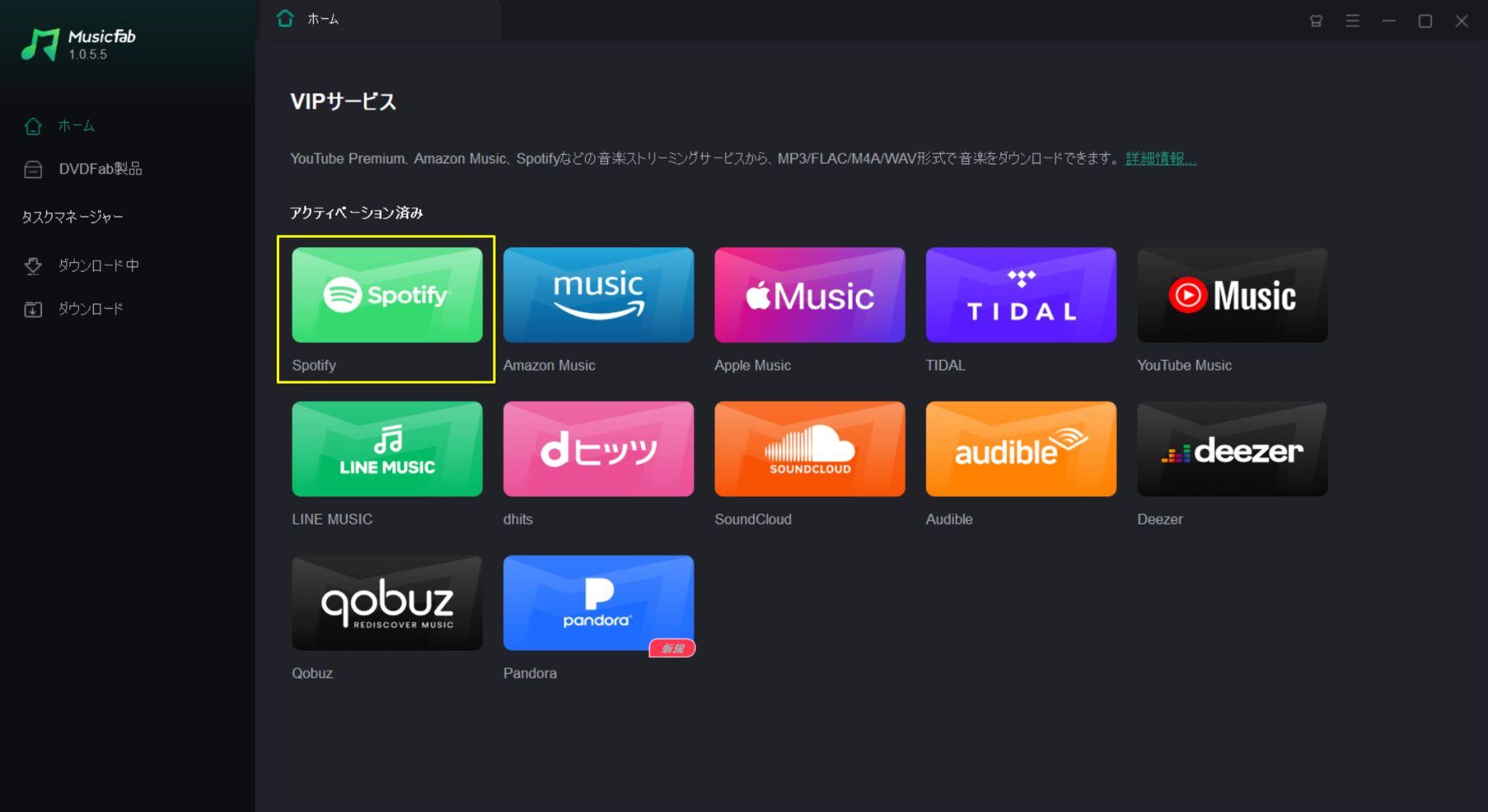Viewport: 1488px width, 812px height.
Task: Switch to the ホーム tab at top
Action: click(380, 20)
